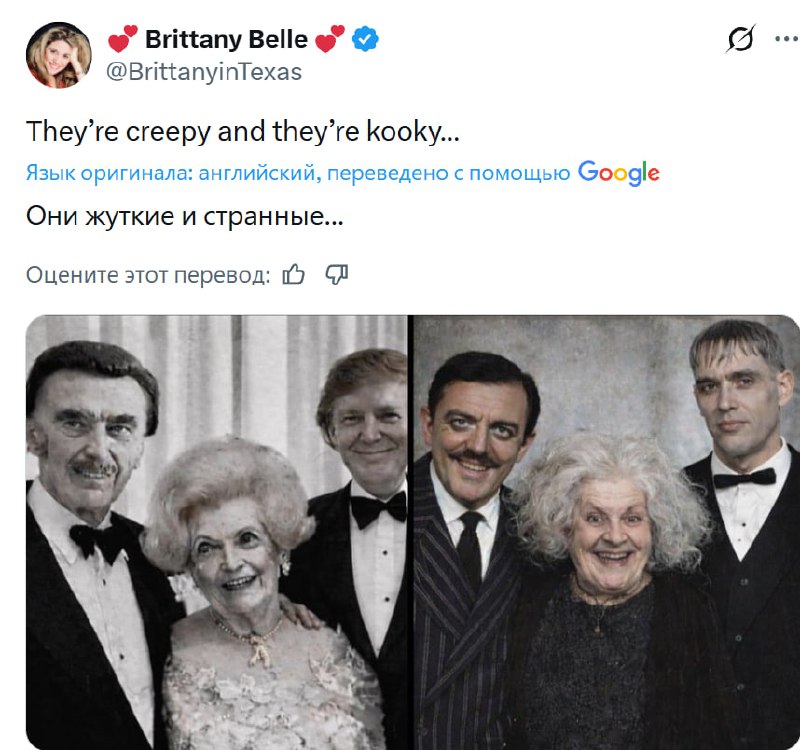The image size is (800, 750).
Task: Open the three-dot more options menu
Action: coord(786,40)
